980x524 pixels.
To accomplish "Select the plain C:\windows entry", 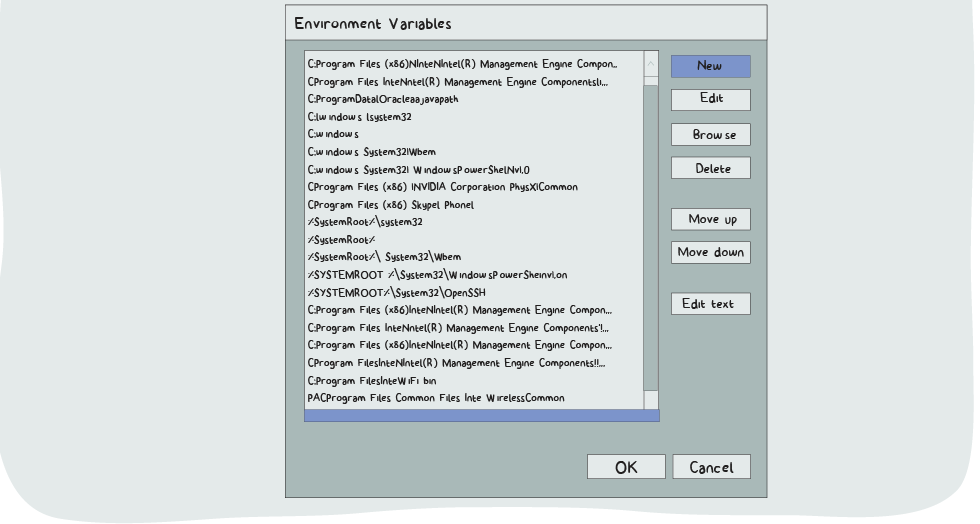I will pyautogui.click(x=333, y=134).
